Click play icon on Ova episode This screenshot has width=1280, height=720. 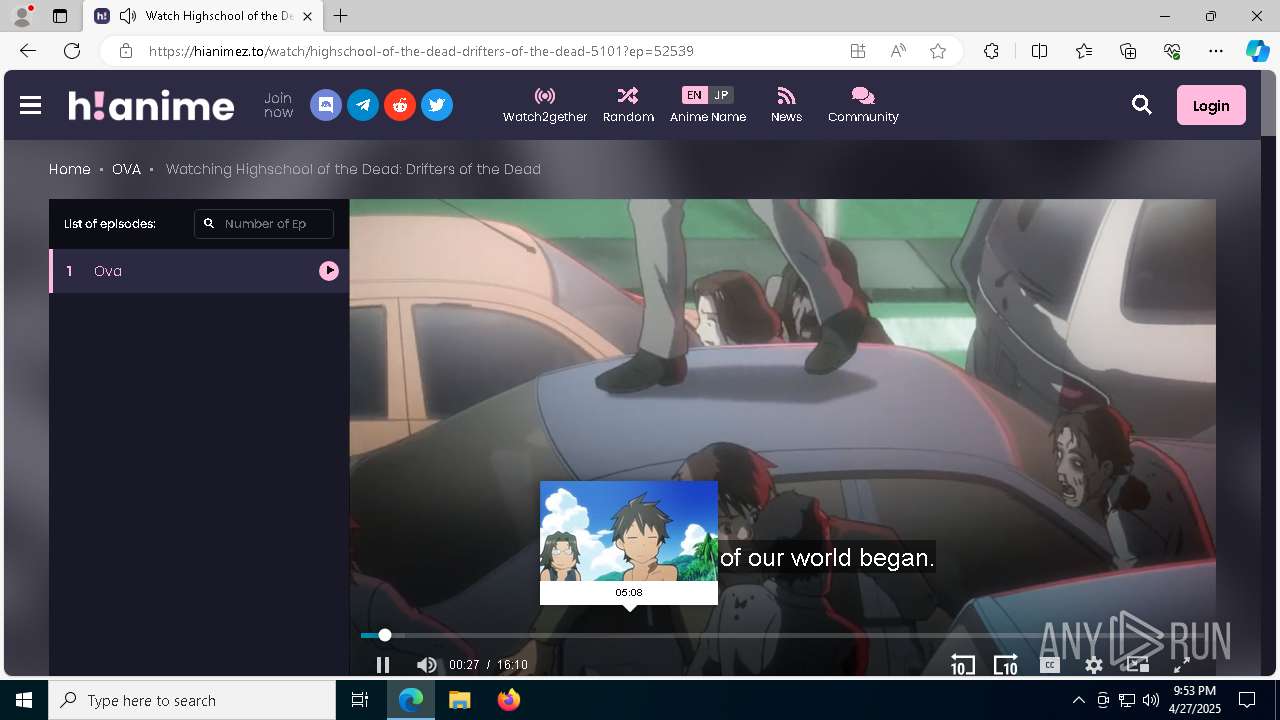[x=329, y=271]
